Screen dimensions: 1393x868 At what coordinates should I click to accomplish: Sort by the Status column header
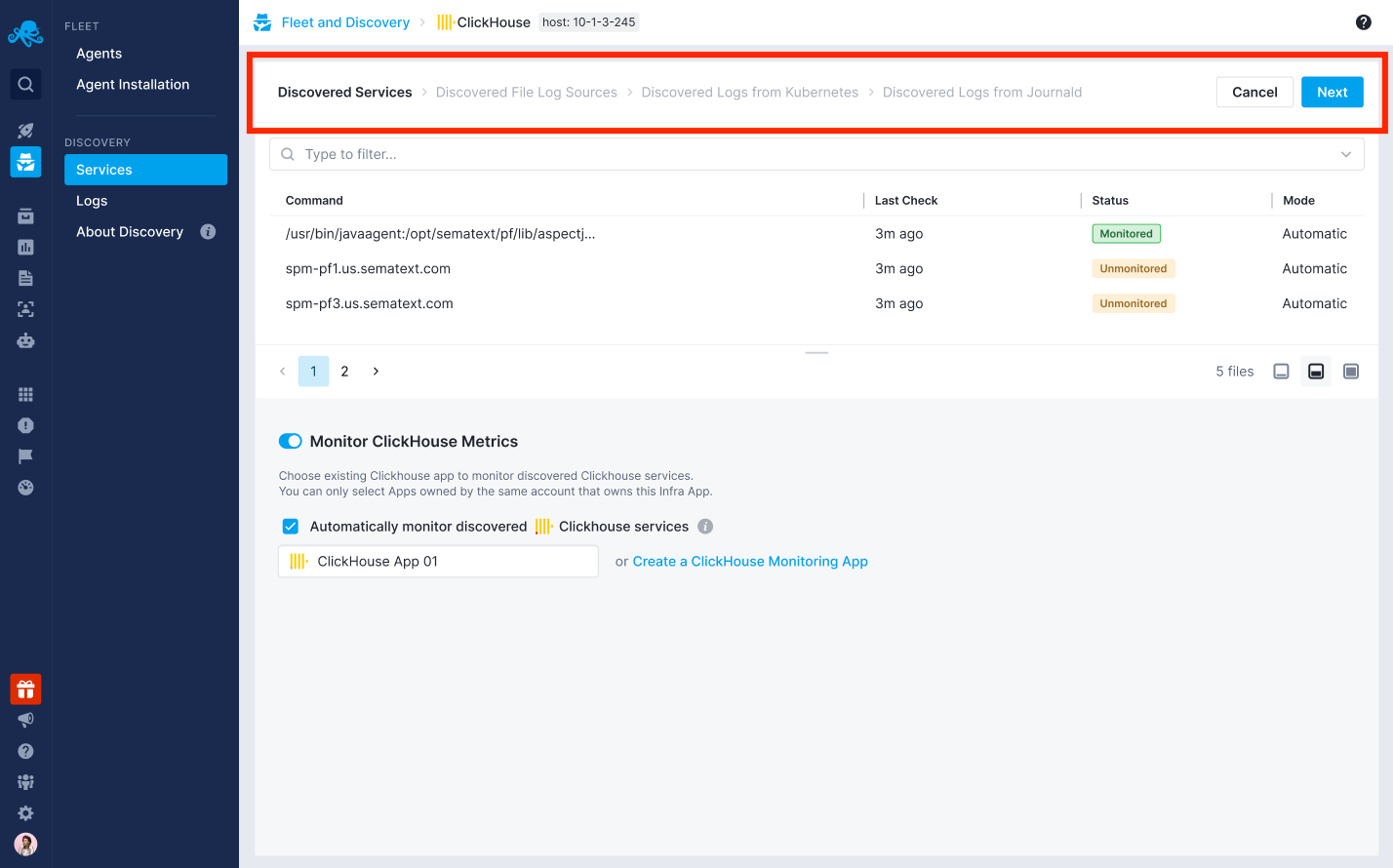pos(1110,201)
